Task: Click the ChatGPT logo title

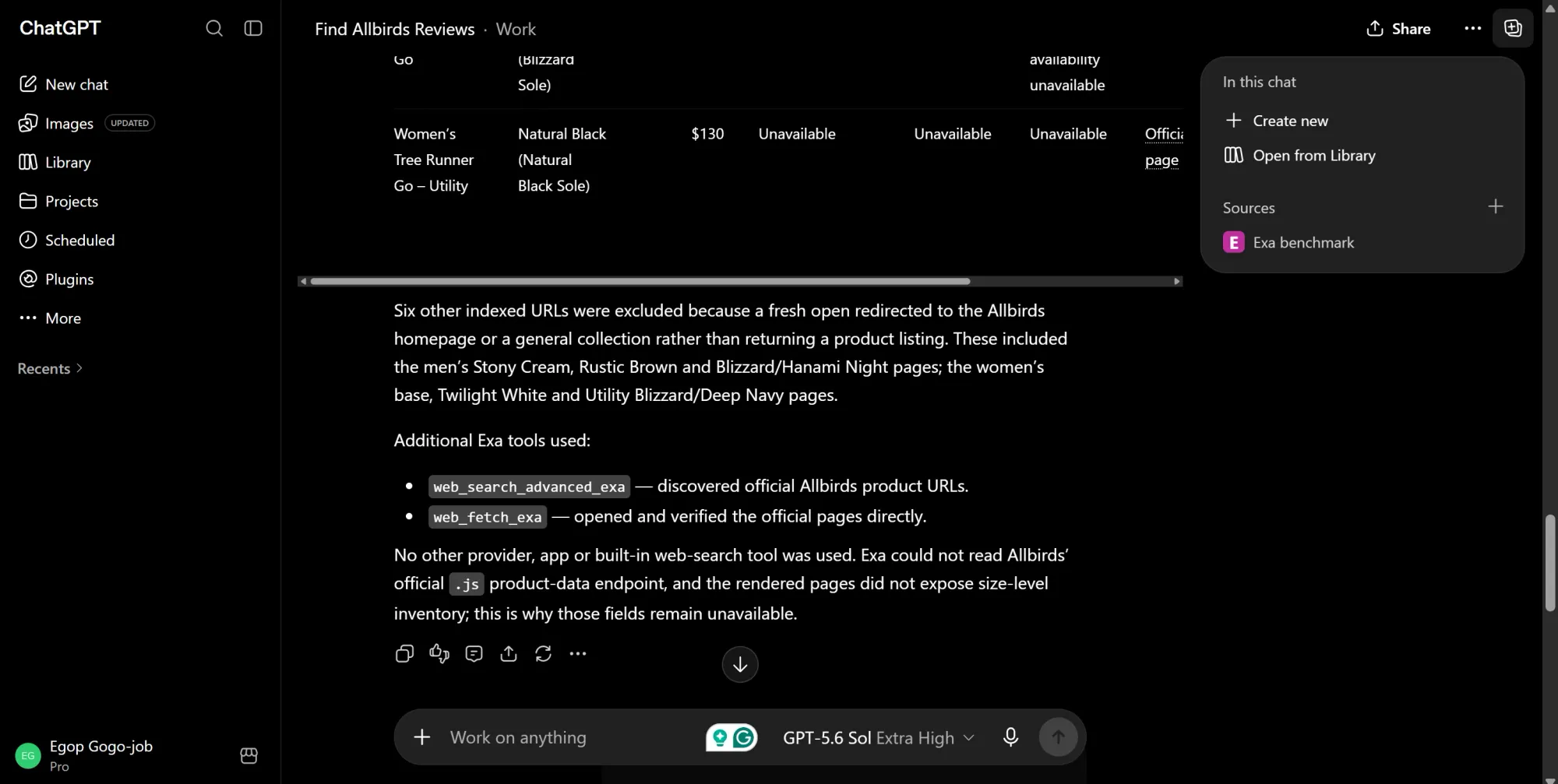Action: pyautogui.click(x=60, y=28)
